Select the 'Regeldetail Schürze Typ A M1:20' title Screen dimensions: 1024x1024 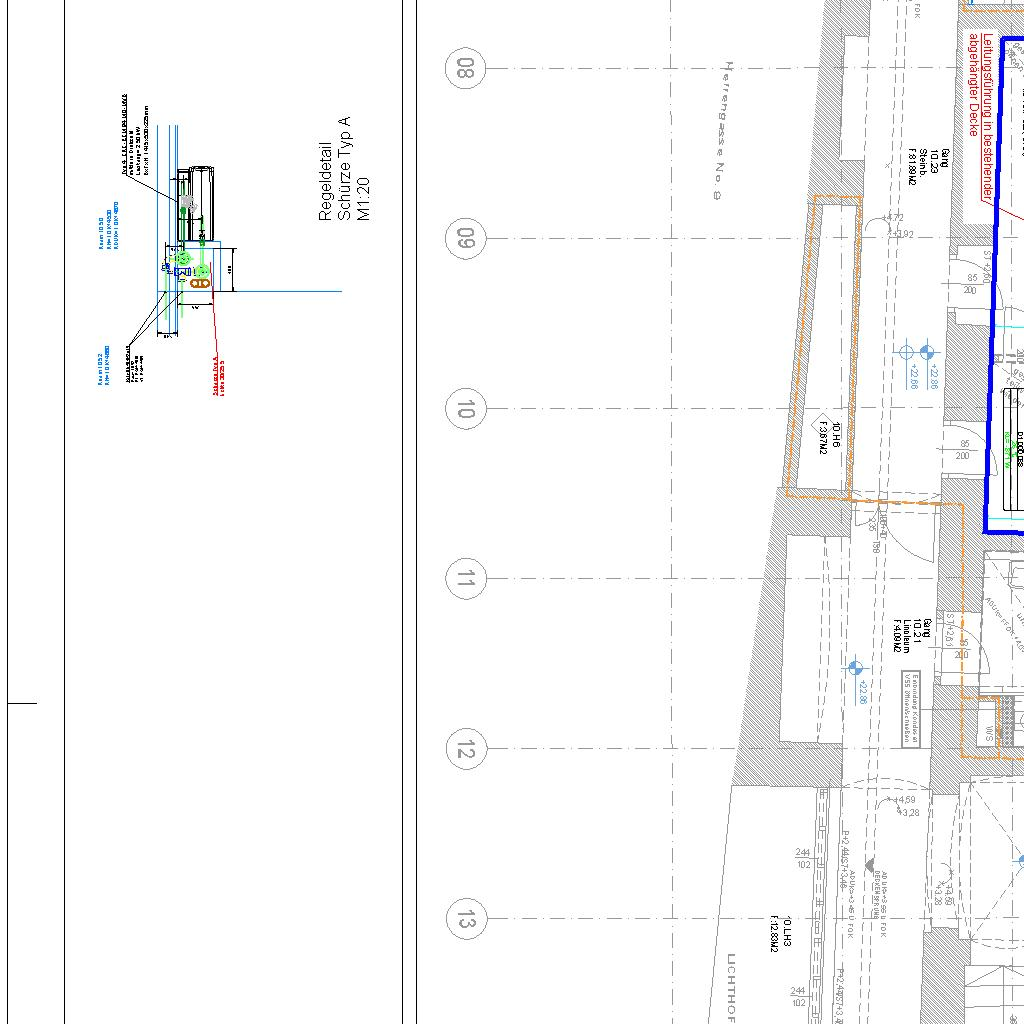click(x=344, y=169)
